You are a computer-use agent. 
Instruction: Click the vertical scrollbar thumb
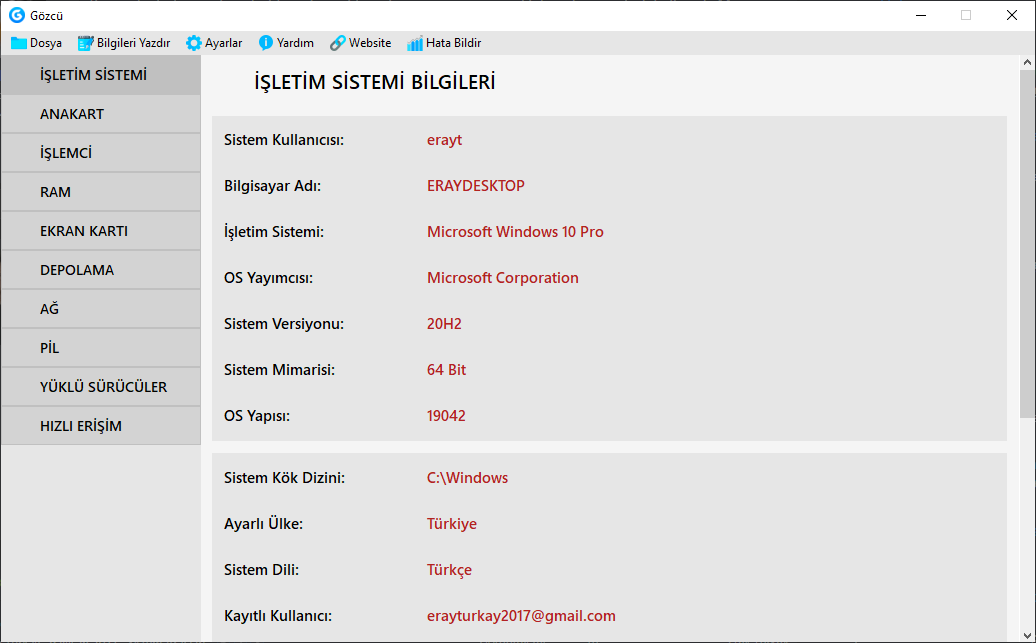click(x=1027, y=243)
